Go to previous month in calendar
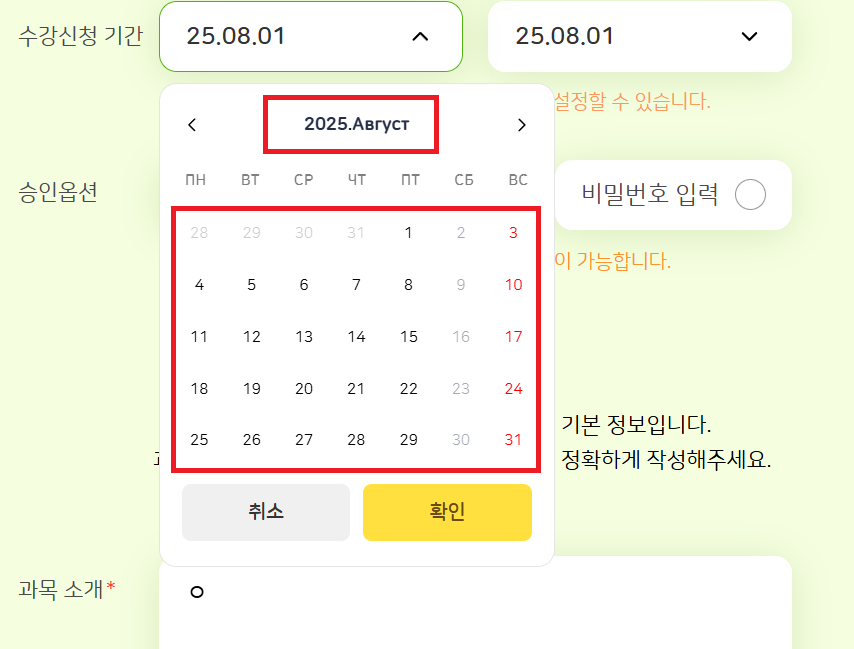This screenshot has width=854, height=649. click(192, 125)
